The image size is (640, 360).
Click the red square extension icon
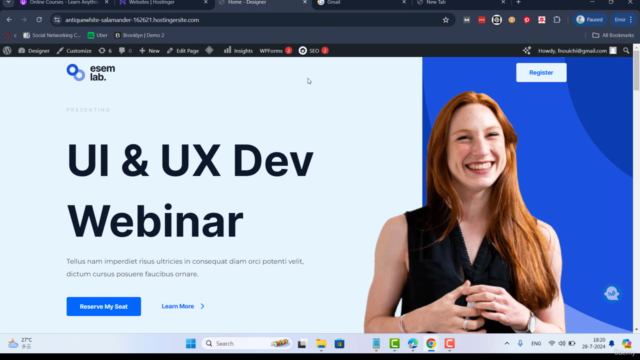(x=482, y=20)
